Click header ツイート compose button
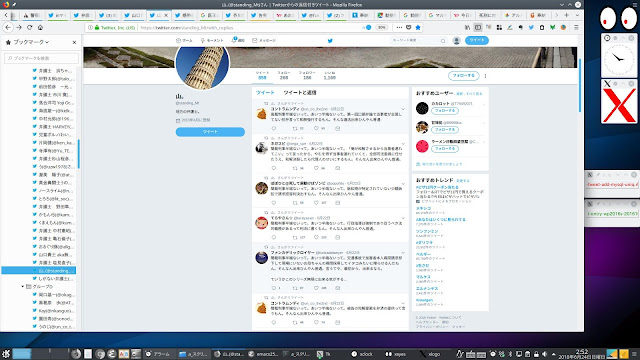640x360 pixels. [477, 40]
